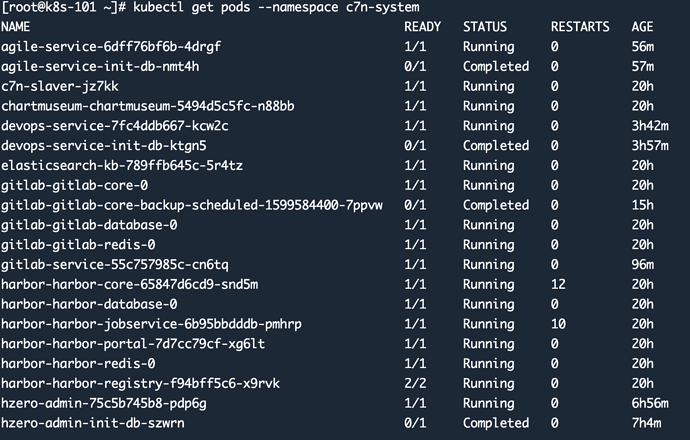The width and height of the screenshot is (690, 440).
Task: Click elasticsearch-kb-789ffb645c-5r4tz pod name
Action: 122,165
